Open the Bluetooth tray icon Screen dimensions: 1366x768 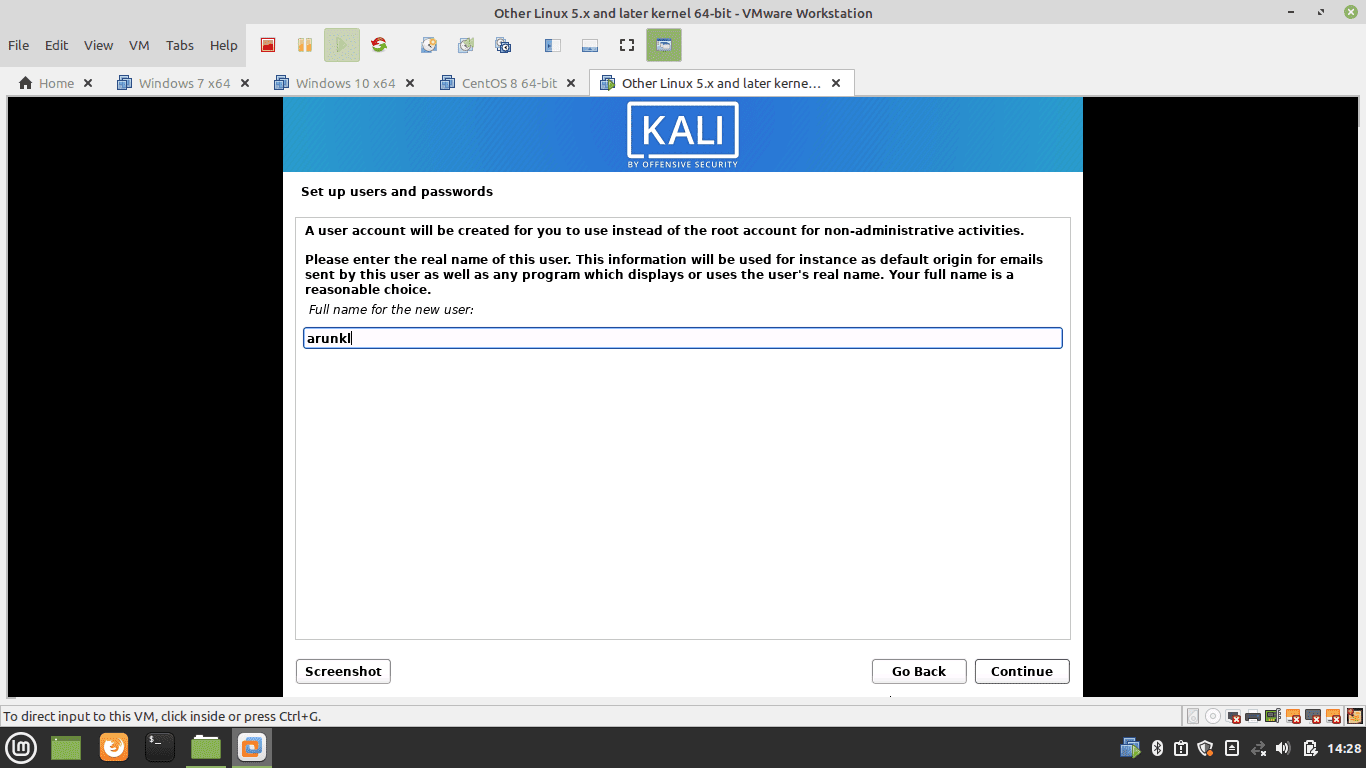coord(1157,747)
